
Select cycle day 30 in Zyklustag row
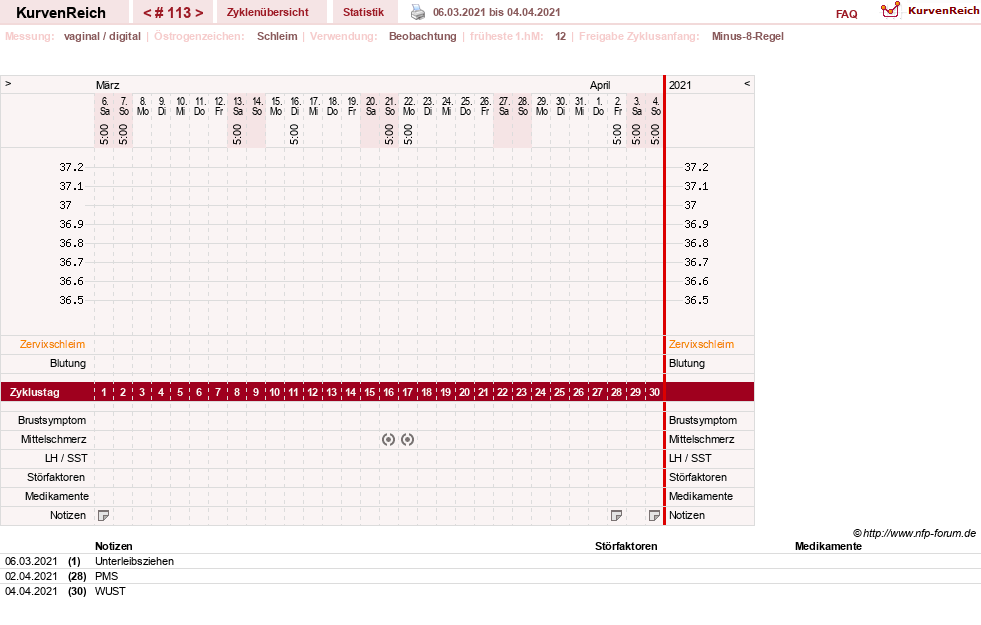(654, 392)
